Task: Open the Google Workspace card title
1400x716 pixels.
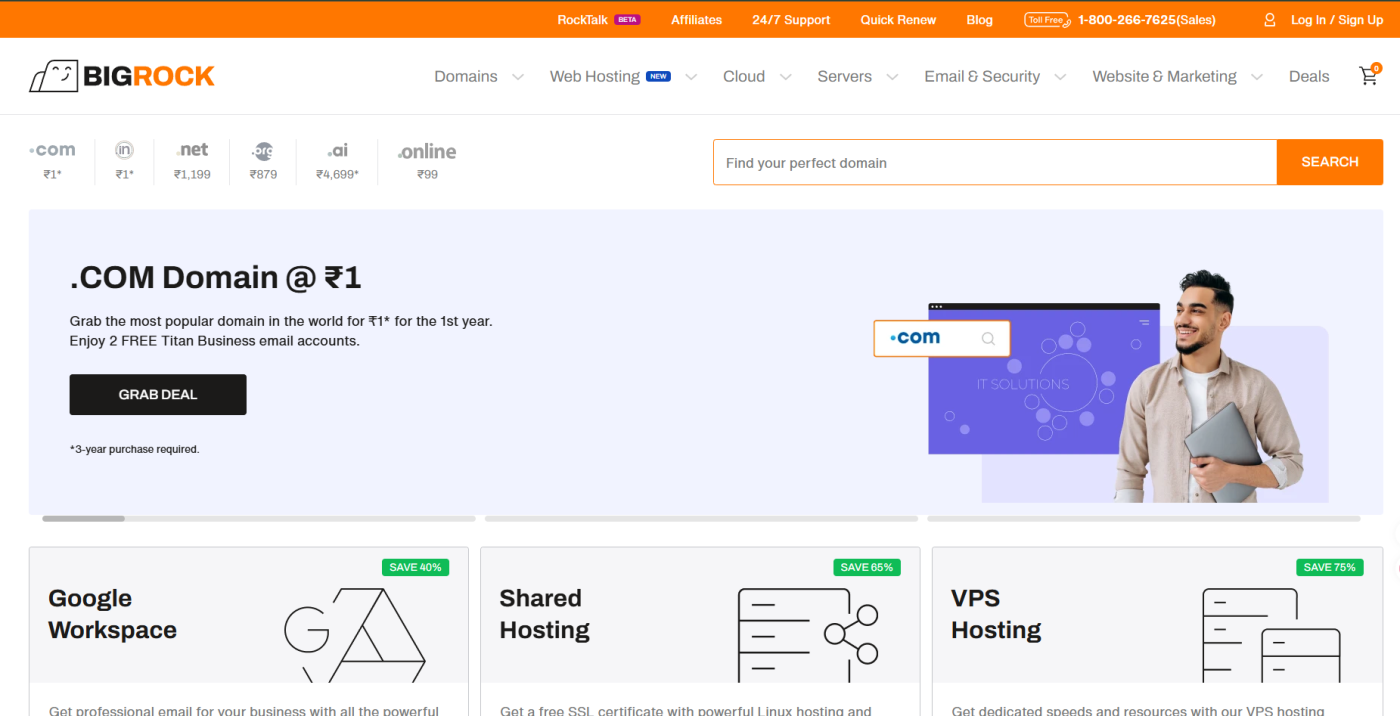Action: coord(112,614)
